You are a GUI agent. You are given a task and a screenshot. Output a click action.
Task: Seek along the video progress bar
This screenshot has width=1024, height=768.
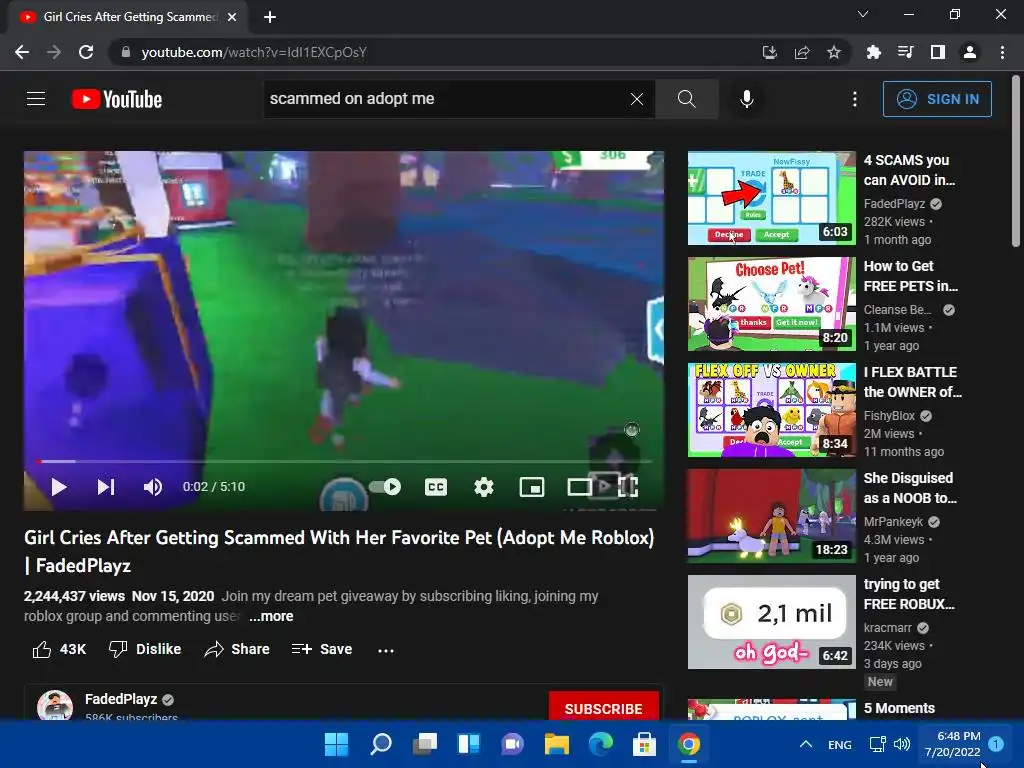pyautogui.click(x=344, y=462)
